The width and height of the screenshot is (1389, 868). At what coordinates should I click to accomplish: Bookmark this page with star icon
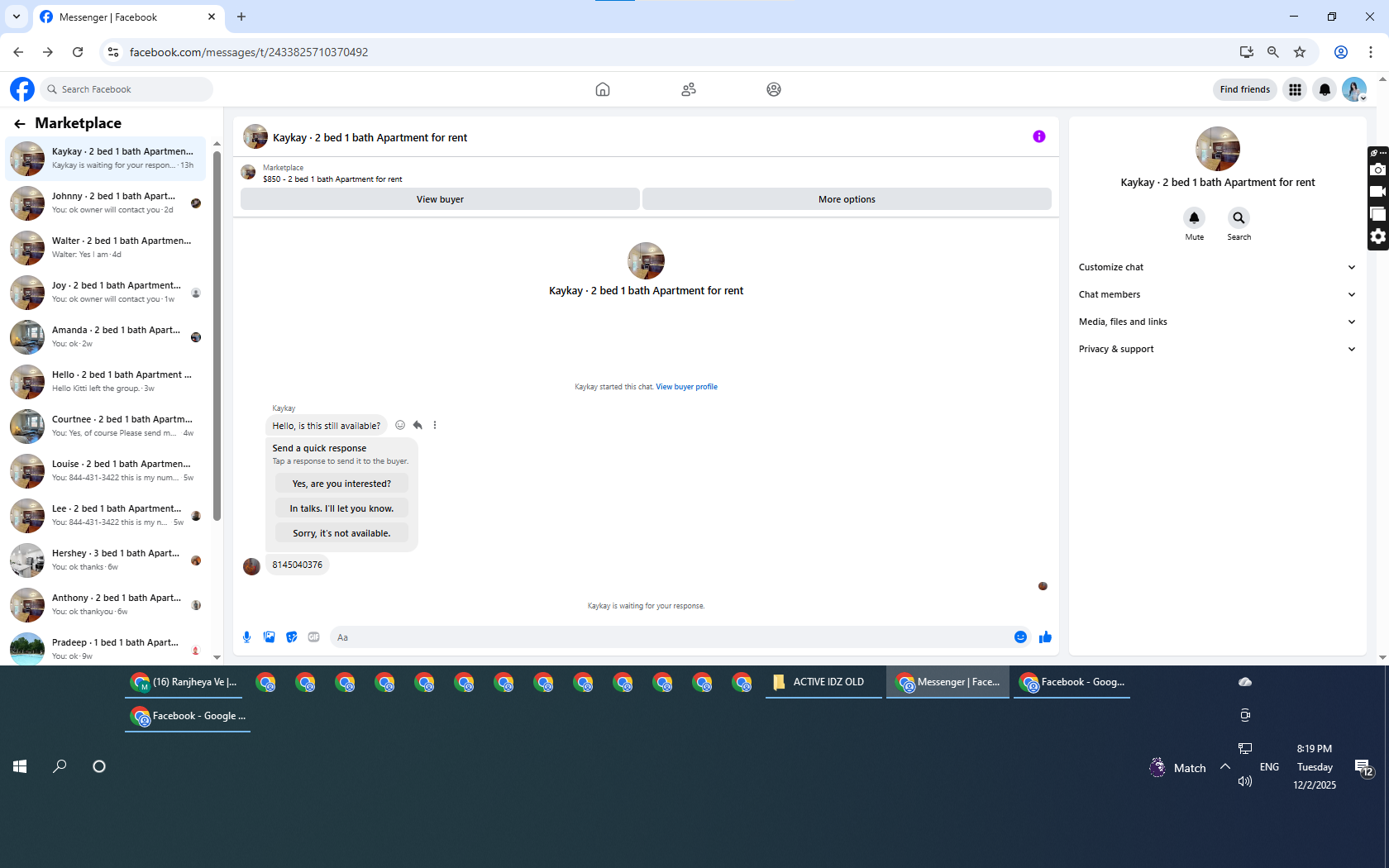pos(1300,52)
